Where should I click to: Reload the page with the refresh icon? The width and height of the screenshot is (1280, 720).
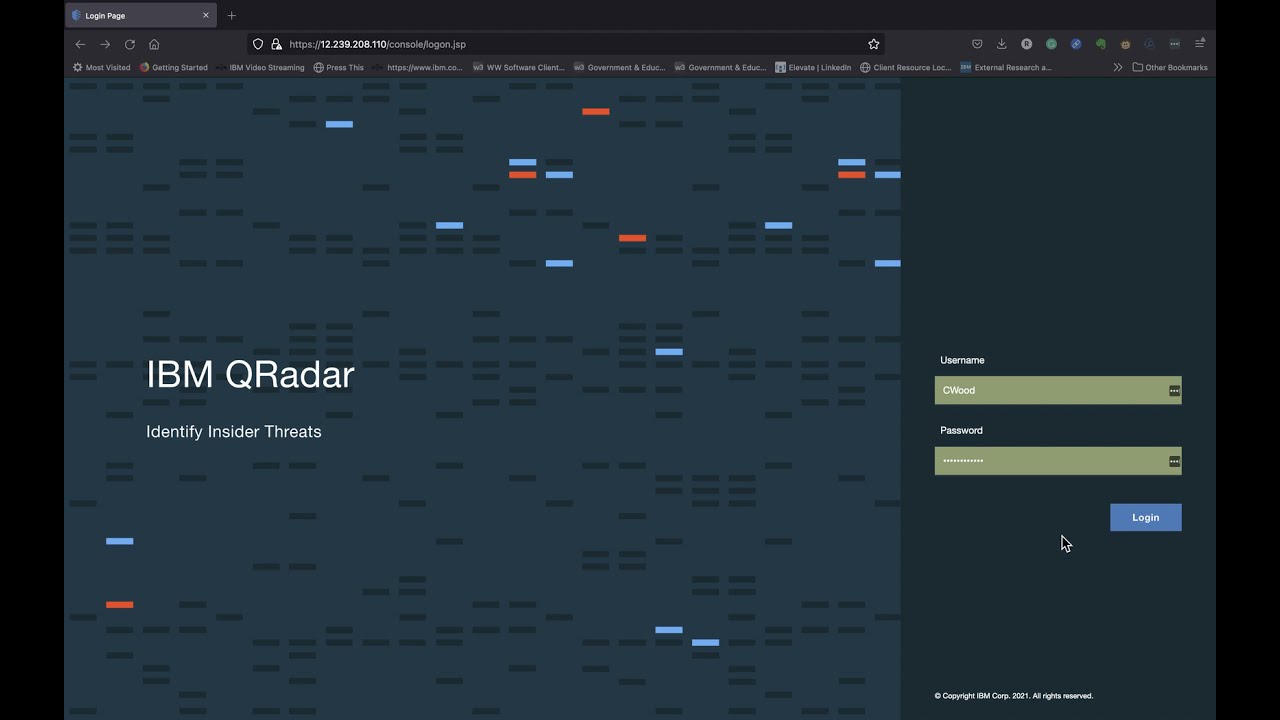click(130, 44)
